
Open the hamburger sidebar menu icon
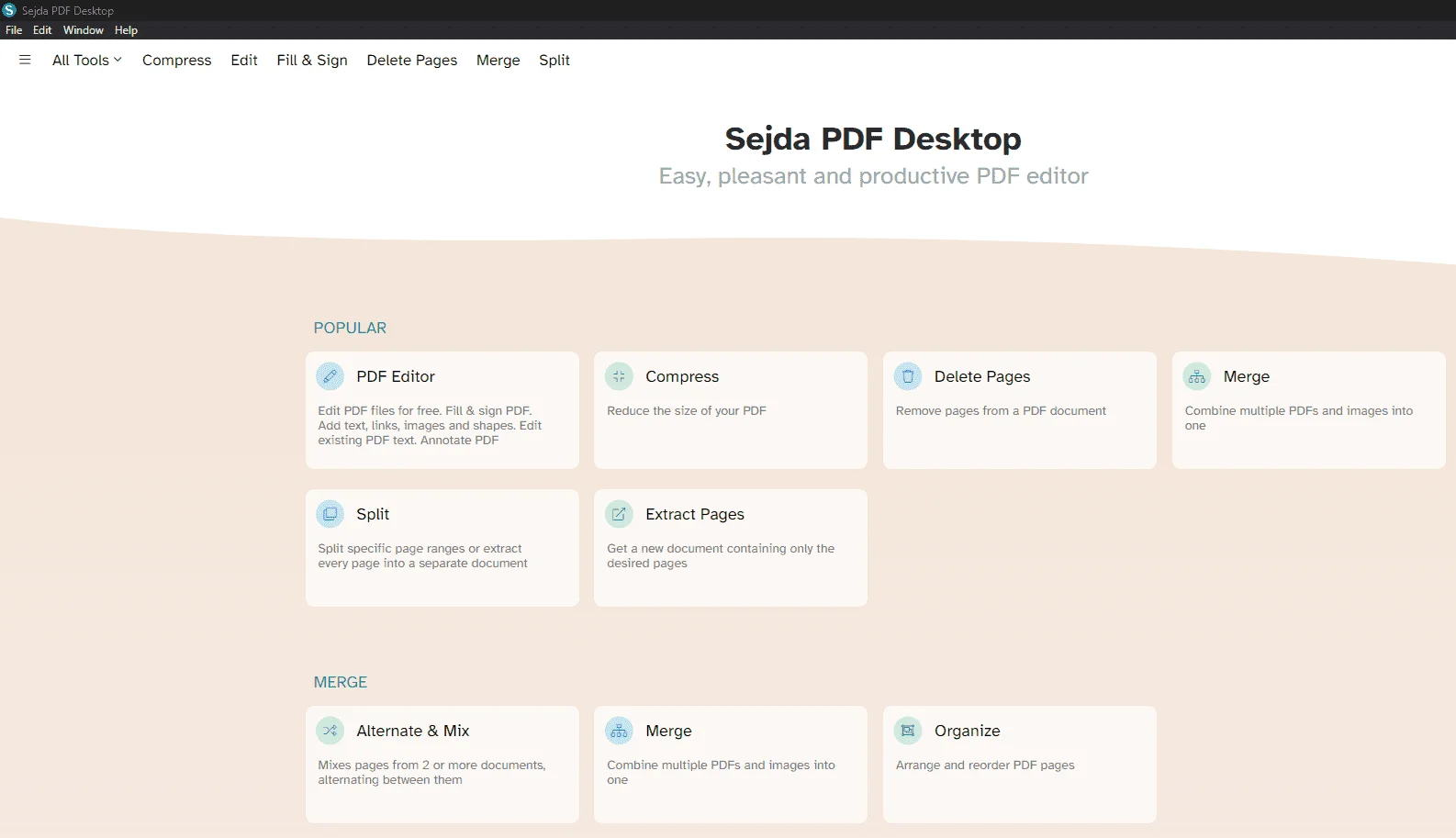point(25,60)
